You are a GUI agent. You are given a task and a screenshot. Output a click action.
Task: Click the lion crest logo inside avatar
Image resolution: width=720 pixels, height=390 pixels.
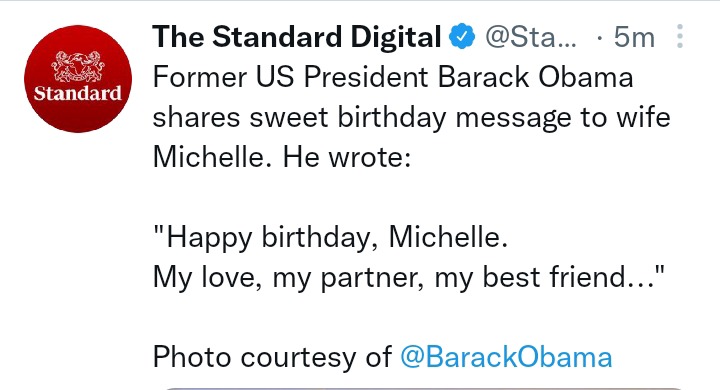(78, 66)
